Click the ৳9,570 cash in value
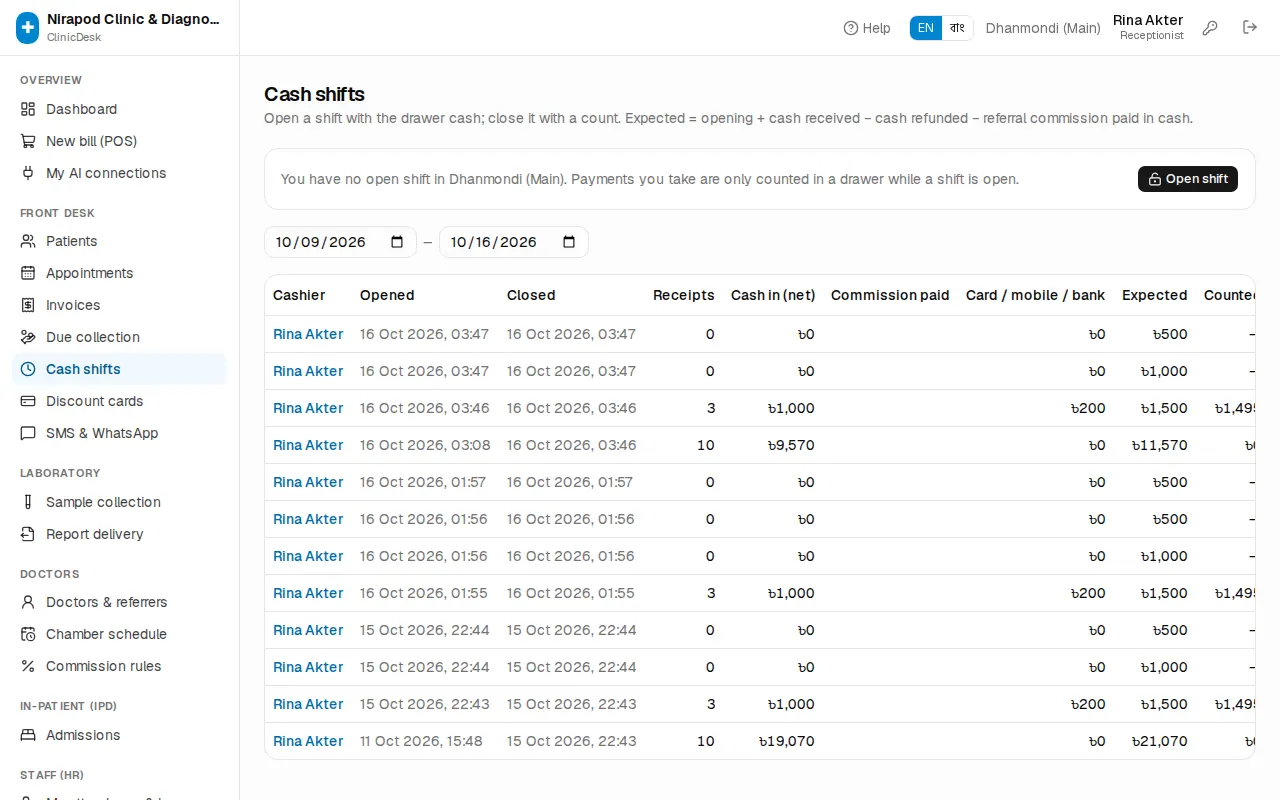1280x800 pixels. pos(791,445)
